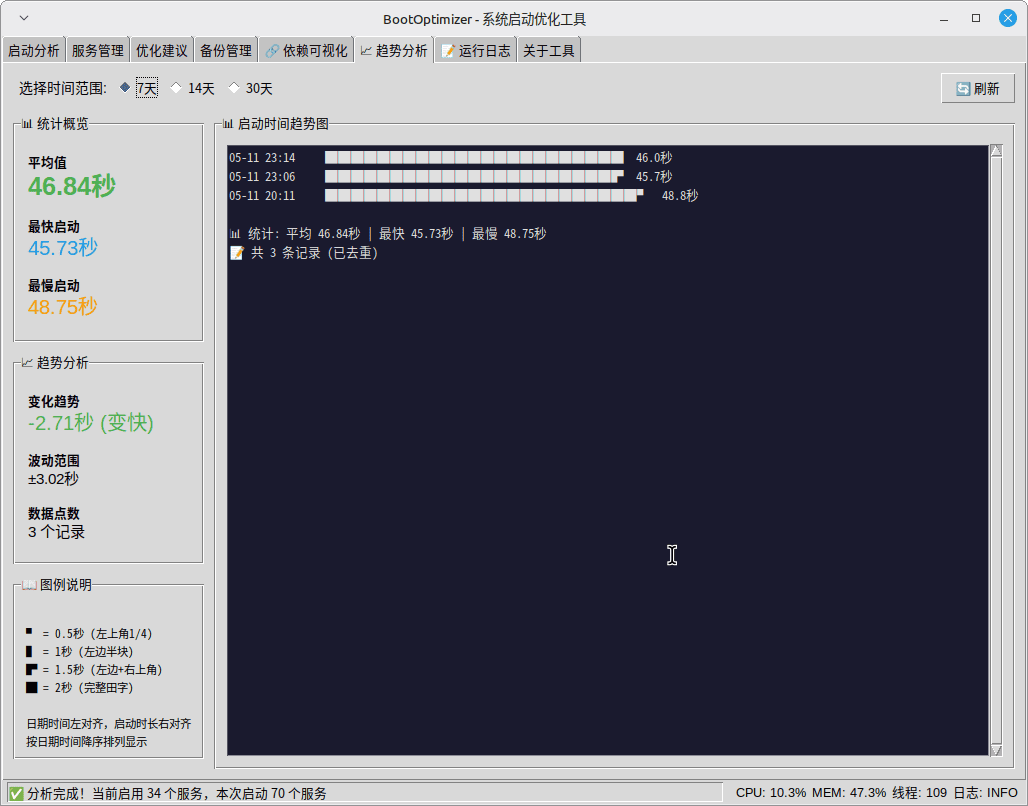The image size is (1028, 806).
Task: Select the 14天 time range radio button
Action: click(193, 88)
